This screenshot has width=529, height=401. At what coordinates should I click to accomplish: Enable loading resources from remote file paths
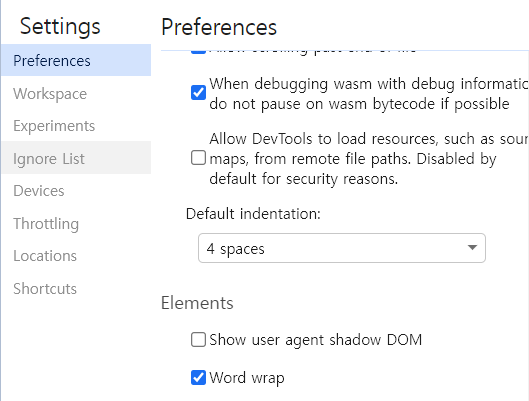coord(198,157)
